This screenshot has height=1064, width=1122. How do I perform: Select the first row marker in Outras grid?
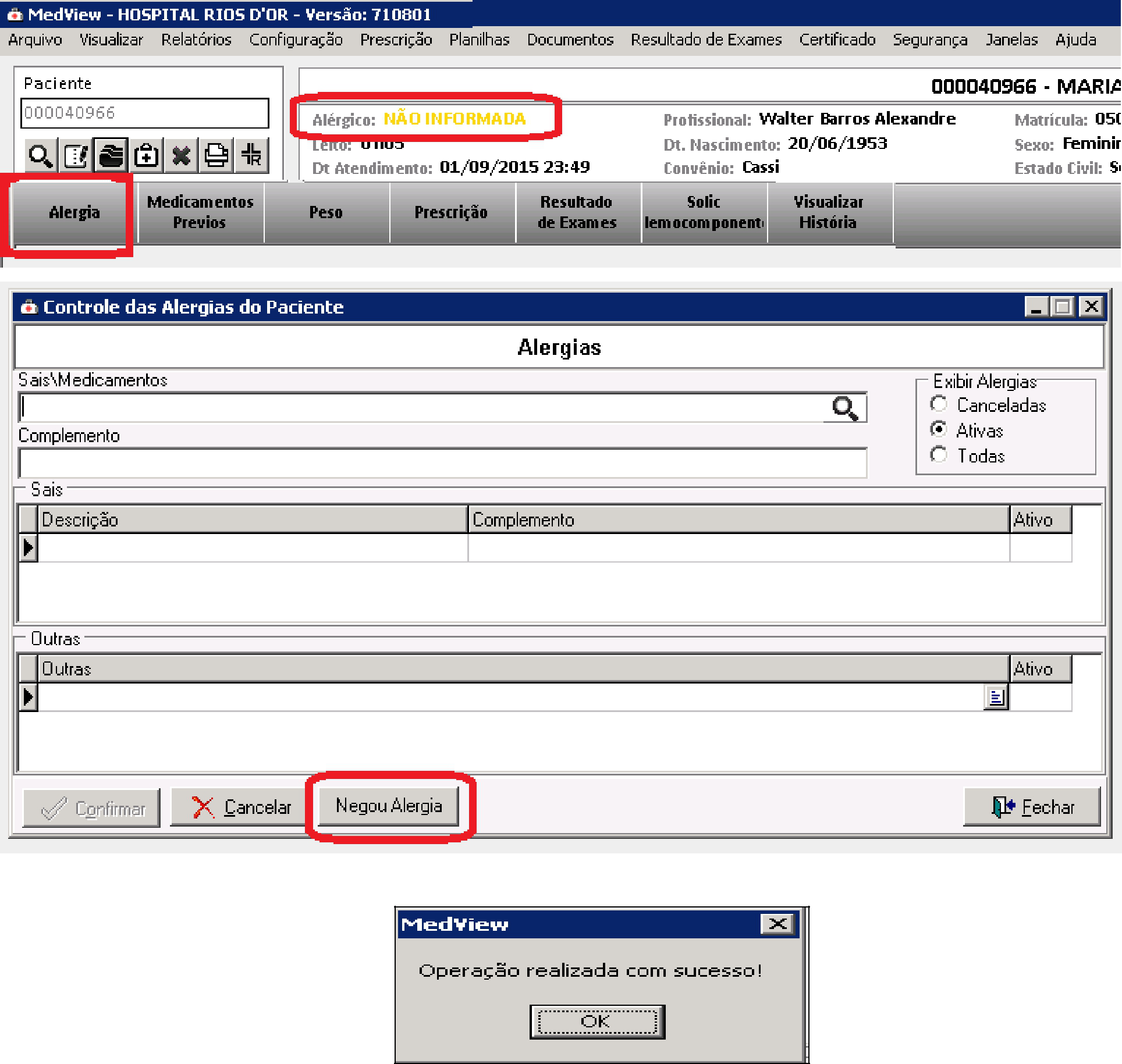click(x=29, y=697)
